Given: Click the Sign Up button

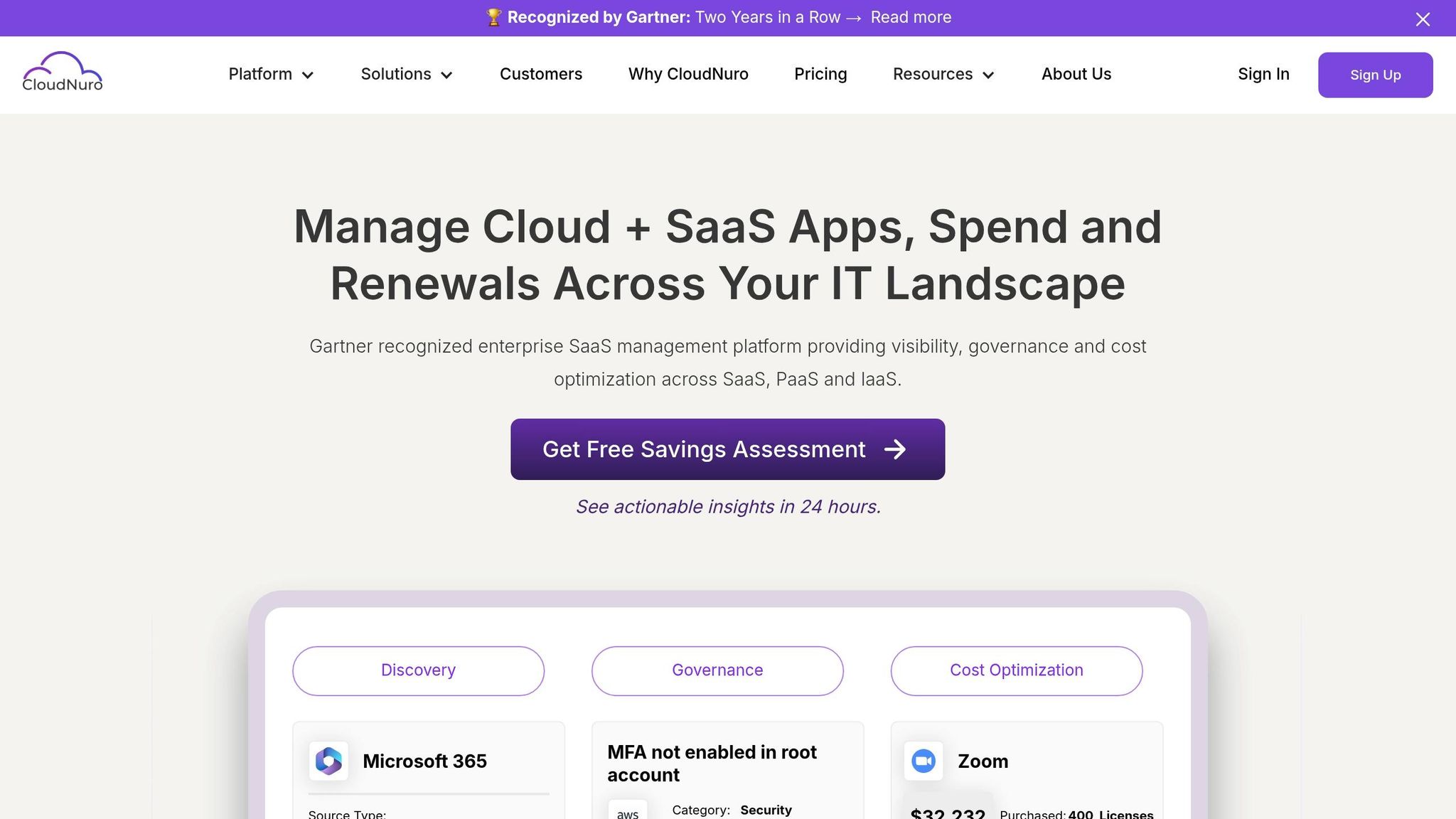Looking at the screenshot, I should tap(1375, 75).
